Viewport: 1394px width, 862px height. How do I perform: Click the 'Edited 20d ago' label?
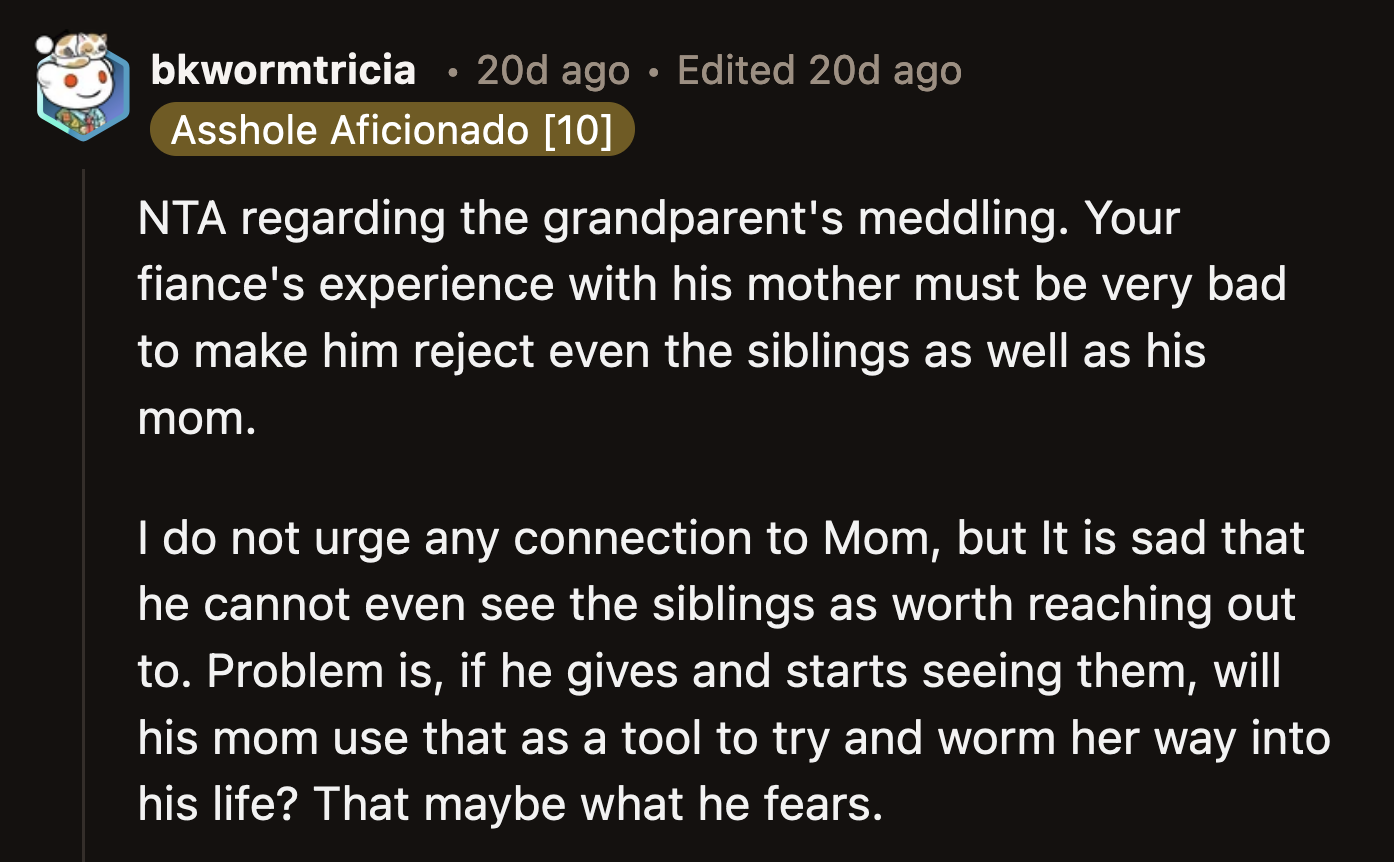point(819,69)
